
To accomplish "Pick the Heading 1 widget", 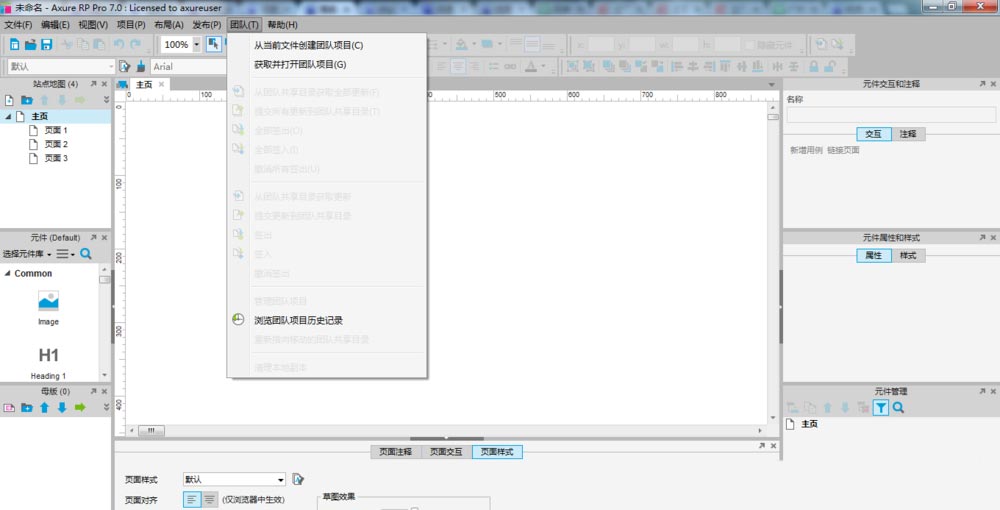I will point(48,363).
